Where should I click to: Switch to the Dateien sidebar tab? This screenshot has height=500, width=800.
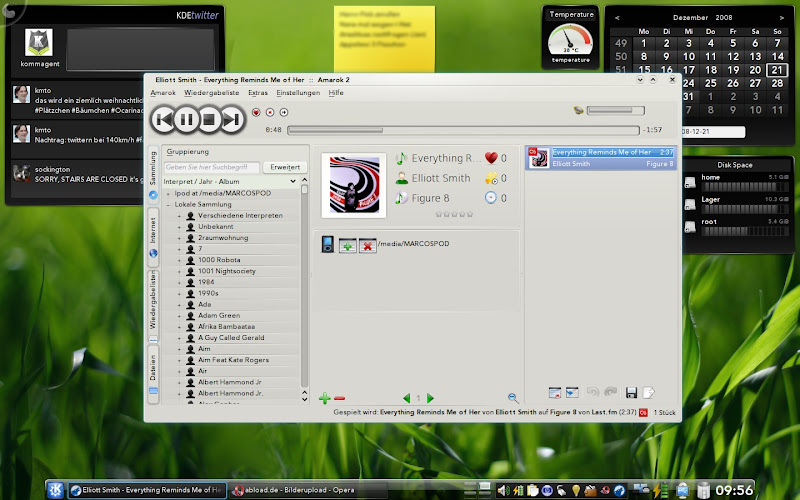[153, 374]
